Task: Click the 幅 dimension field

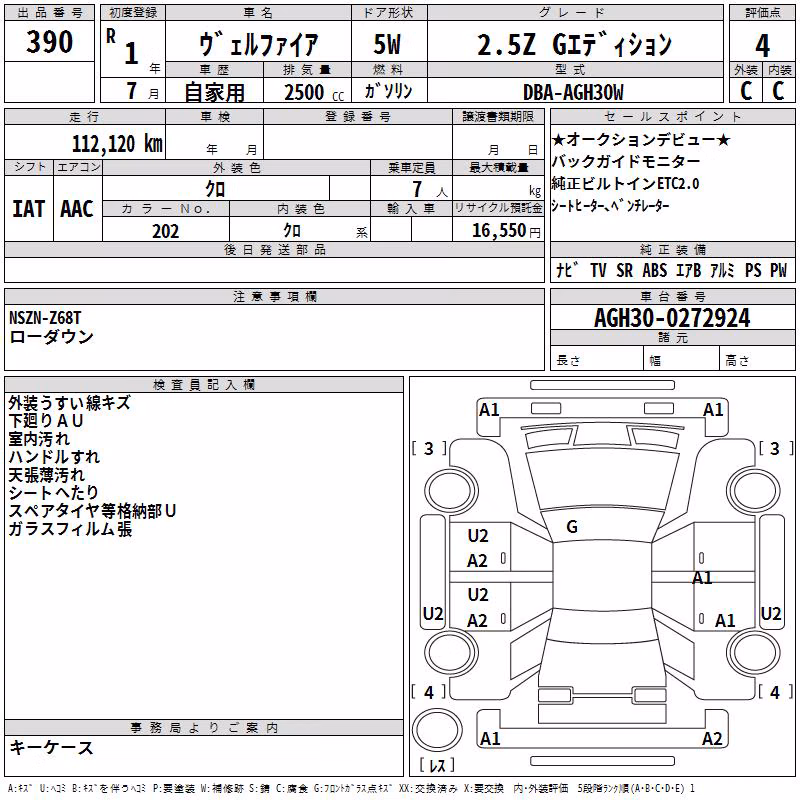Action: [682, 359]
